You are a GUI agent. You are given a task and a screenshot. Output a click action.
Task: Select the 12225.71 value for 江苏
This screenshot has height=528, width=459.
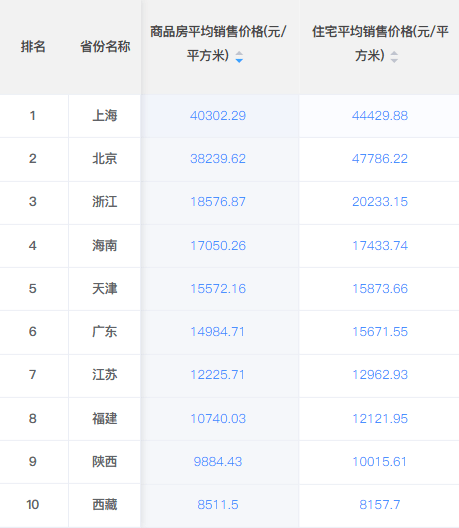pos(218,375)
